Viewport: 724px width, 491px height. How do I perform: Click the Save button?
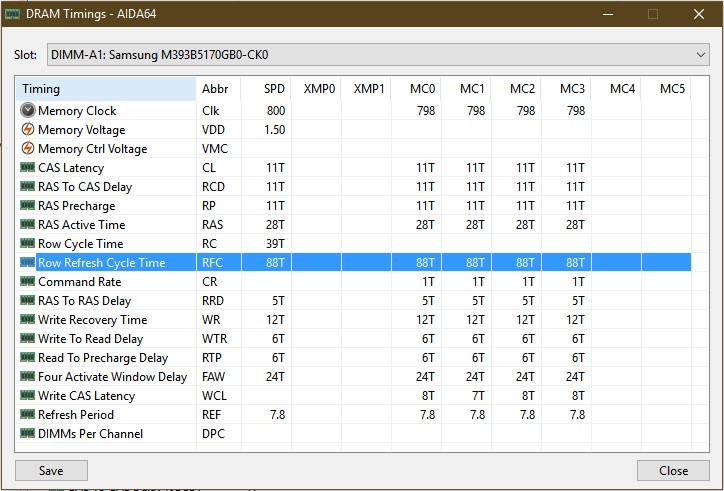[51, 471]
